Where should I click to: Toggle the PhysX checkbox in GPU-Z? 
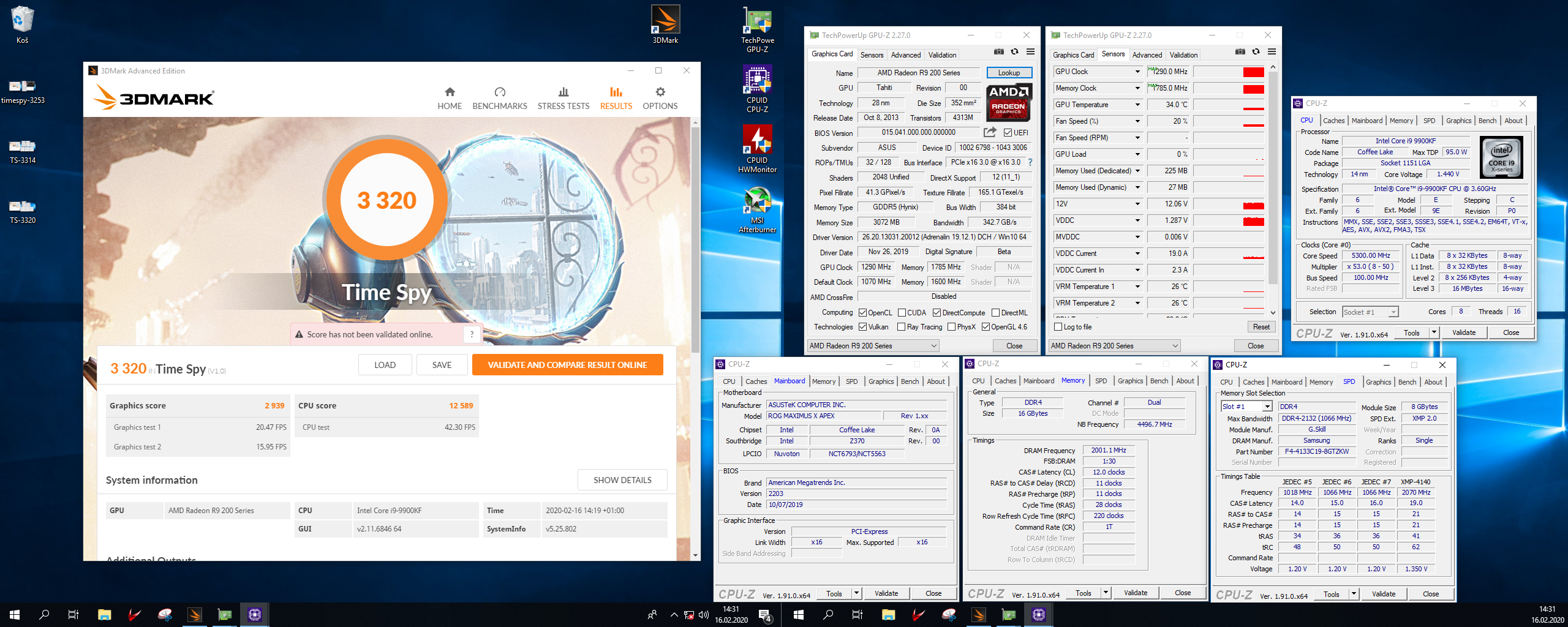(x=951, y=327)
